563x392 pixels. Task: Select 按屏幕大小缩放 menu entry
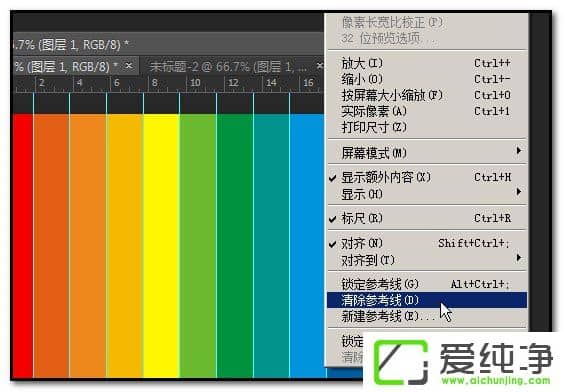click(427, 95)
